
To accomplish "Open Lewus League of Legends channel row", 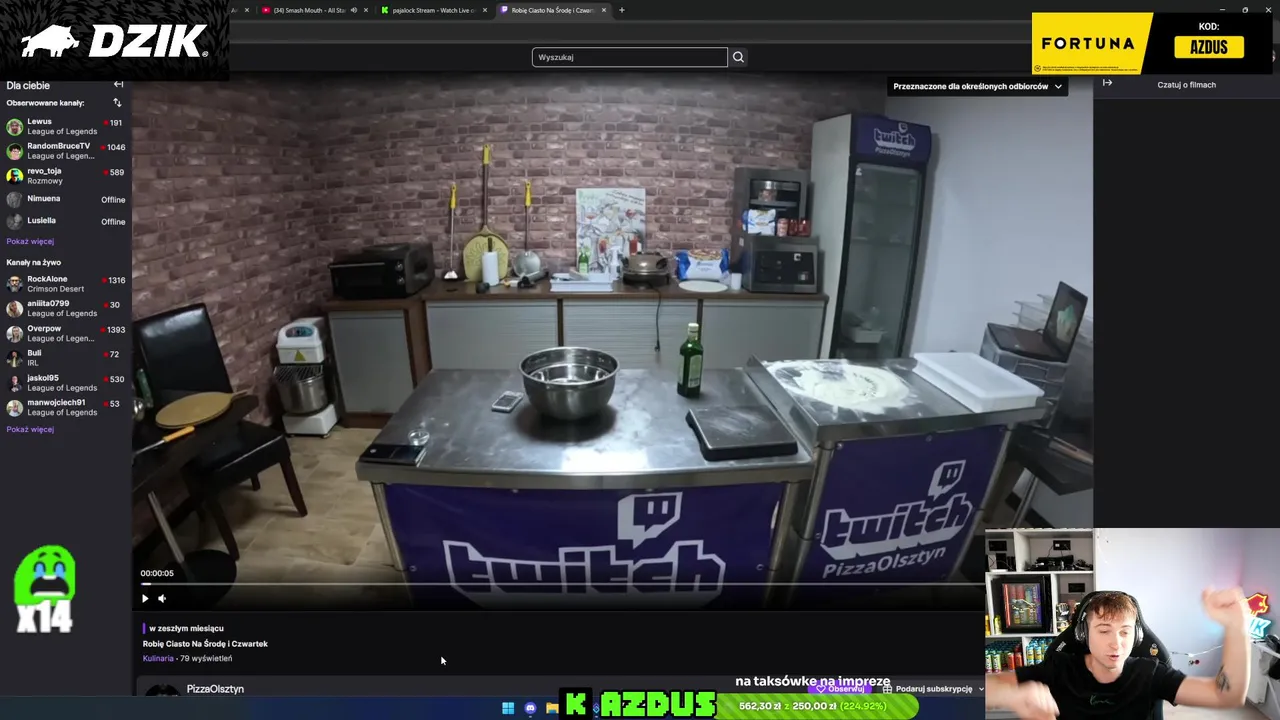I will coord(65,127).
